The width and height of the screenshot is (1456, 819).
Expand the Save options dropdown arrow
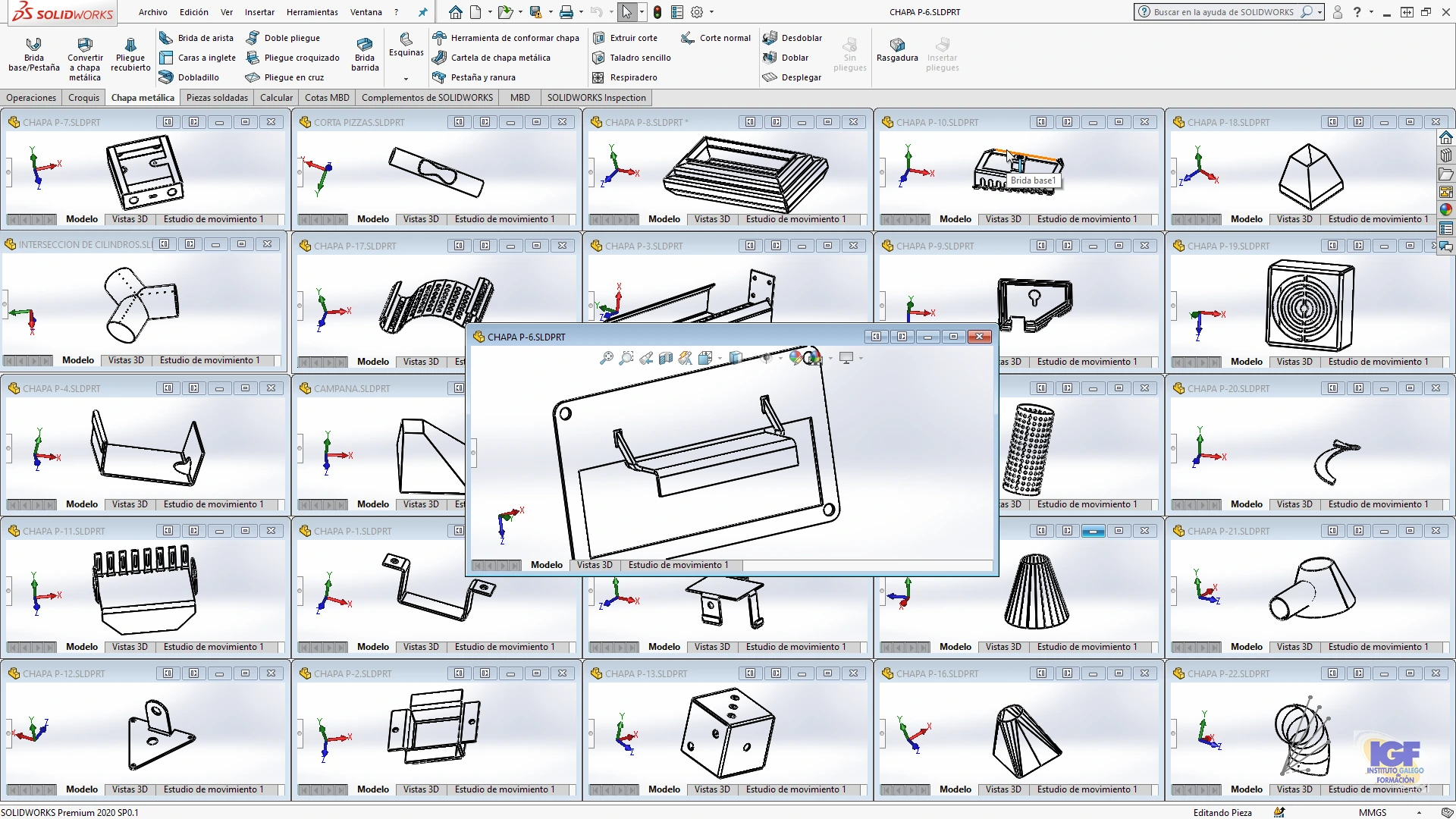[551, 12]
